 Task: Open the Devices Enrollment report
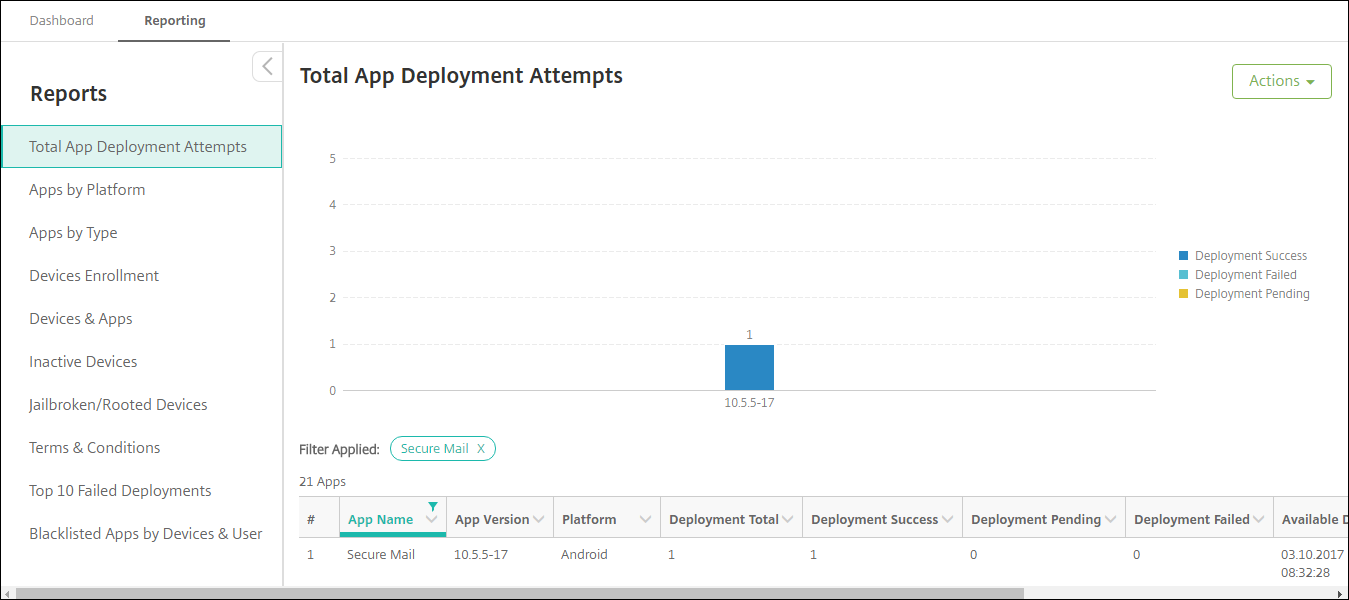point(94,276)
